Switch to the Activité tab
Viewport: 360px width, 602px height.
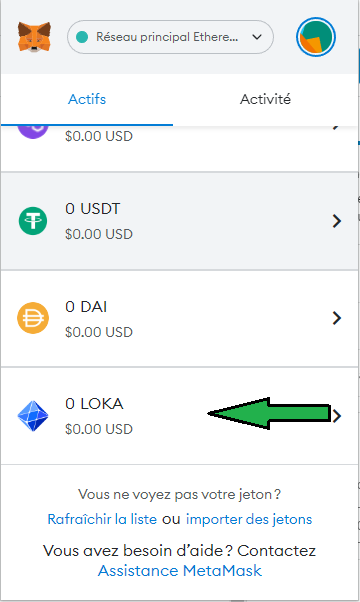(x=265, y=99)
